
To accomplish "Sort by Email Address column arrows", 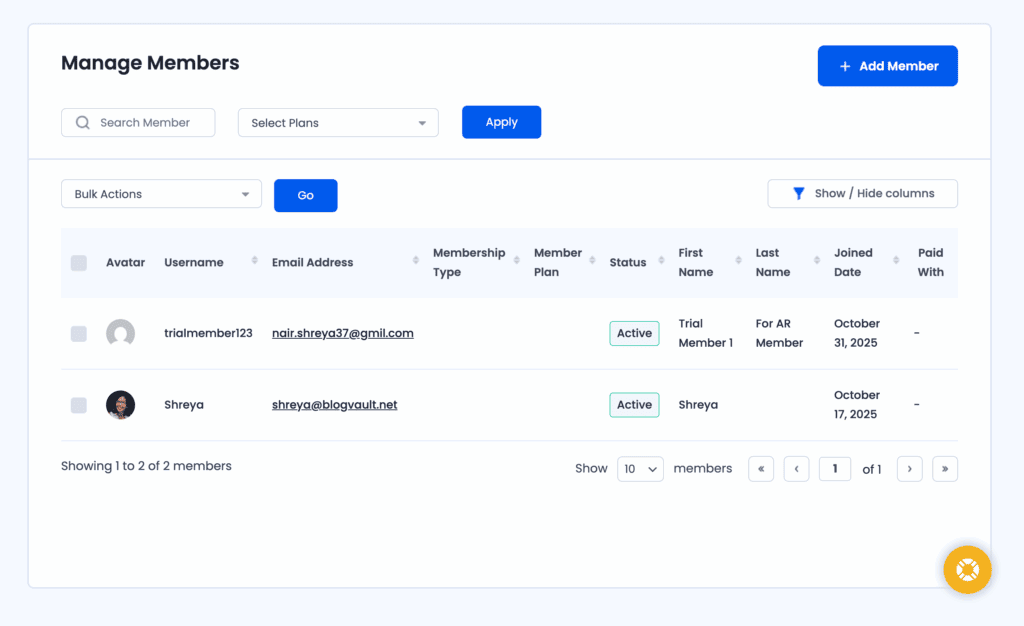I will click(415, 260).
